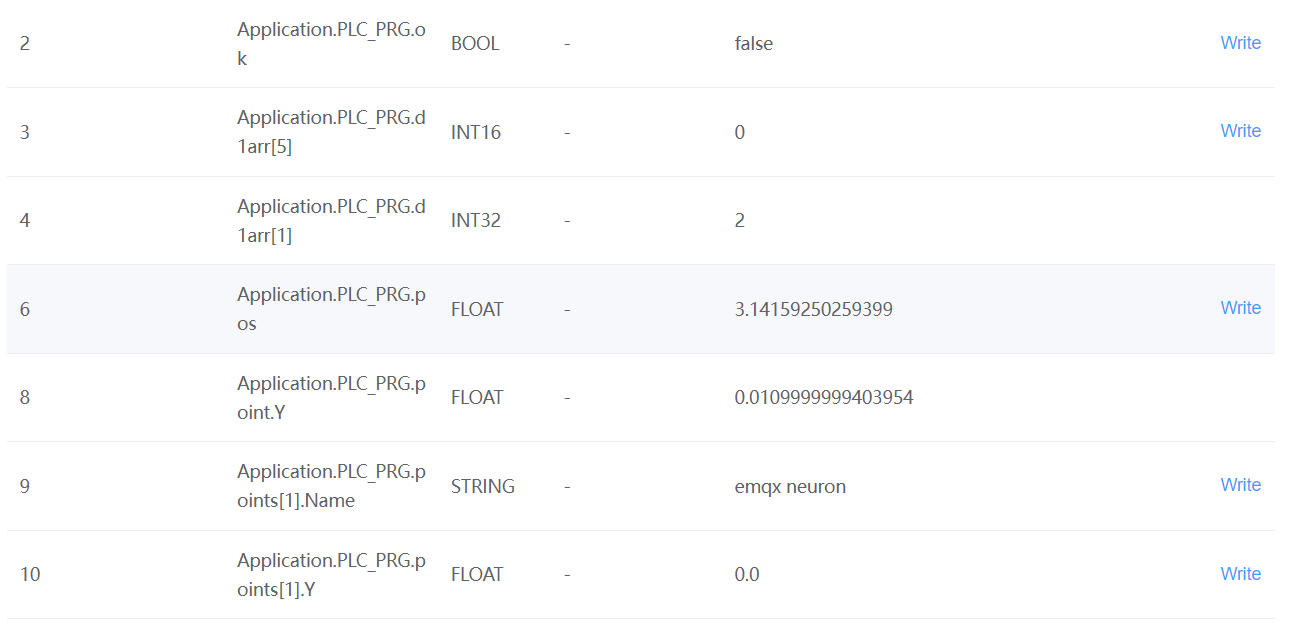Click the value 0.0109999999403954

pyautogui.click(x=823, y=398)
